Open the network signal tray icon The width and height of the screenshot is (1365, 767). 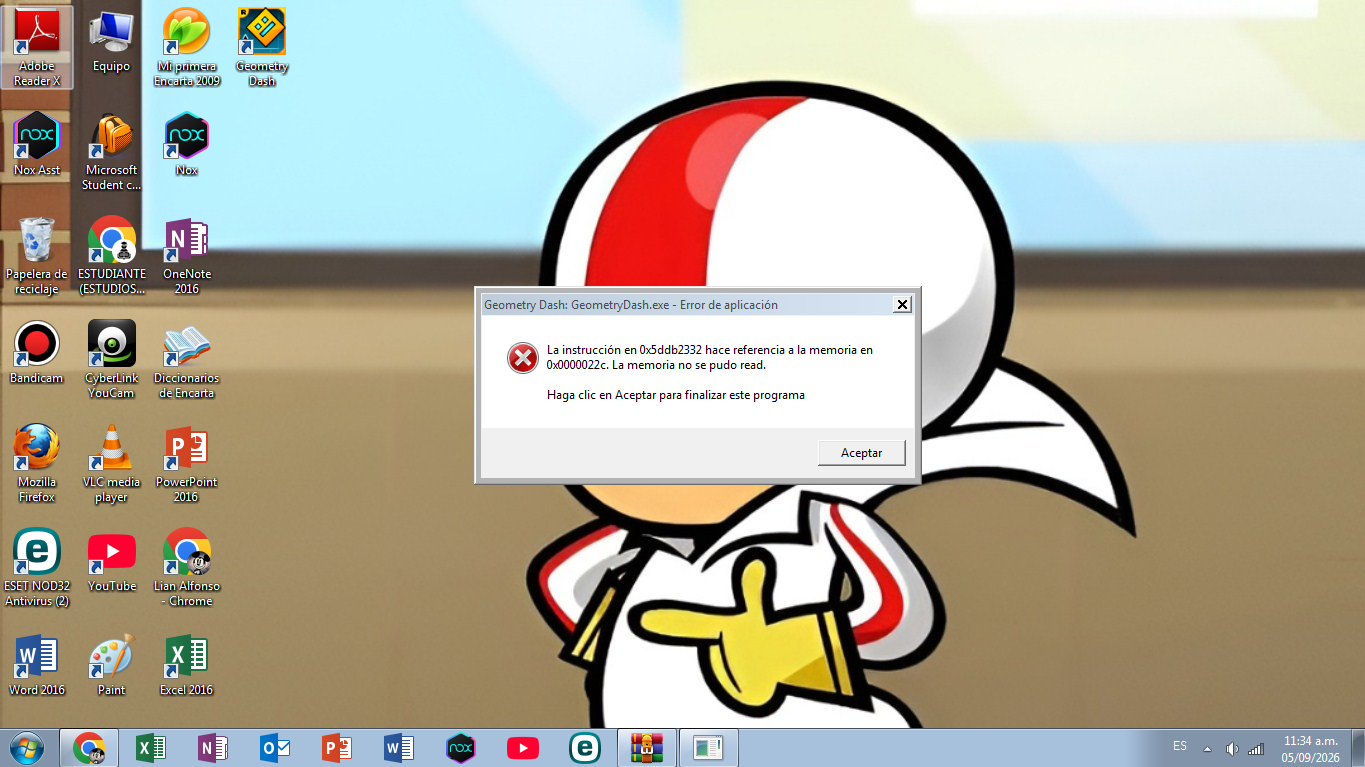point(1256,748)
